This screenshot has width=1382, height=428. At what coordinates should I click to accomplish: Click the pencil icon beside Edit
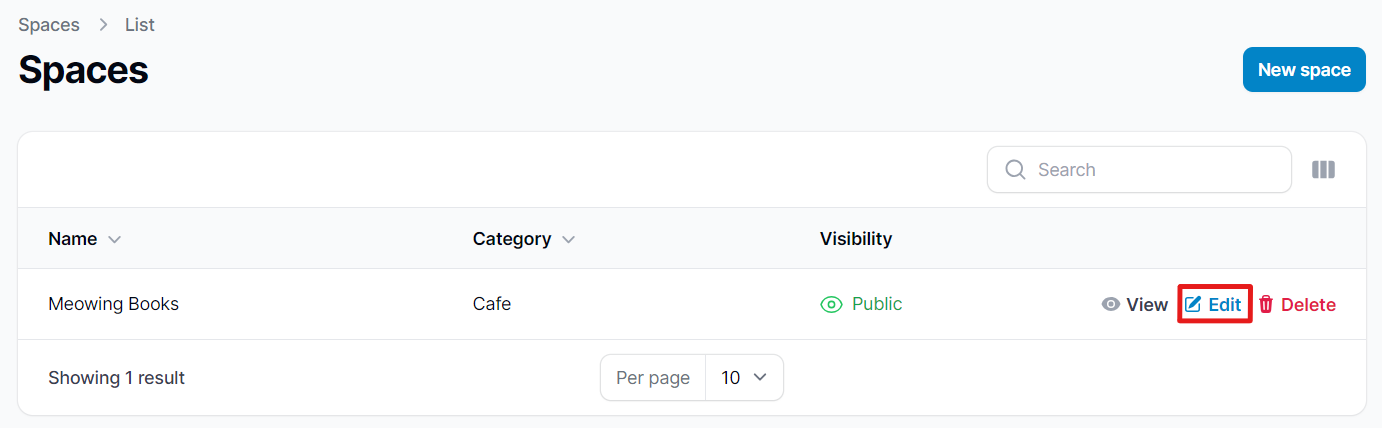[1193, 305]
